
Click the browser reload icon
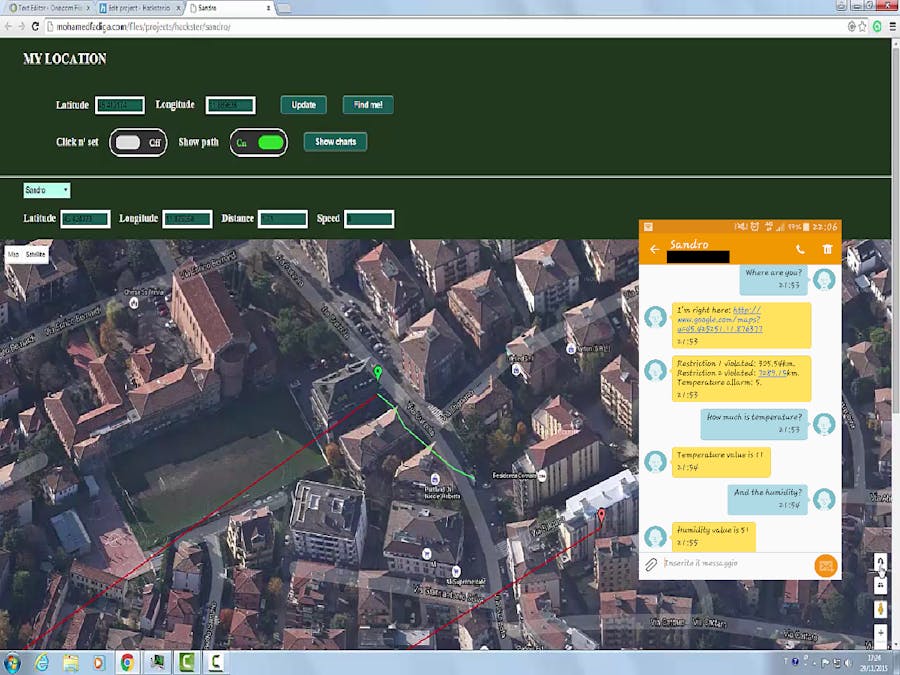35,26
